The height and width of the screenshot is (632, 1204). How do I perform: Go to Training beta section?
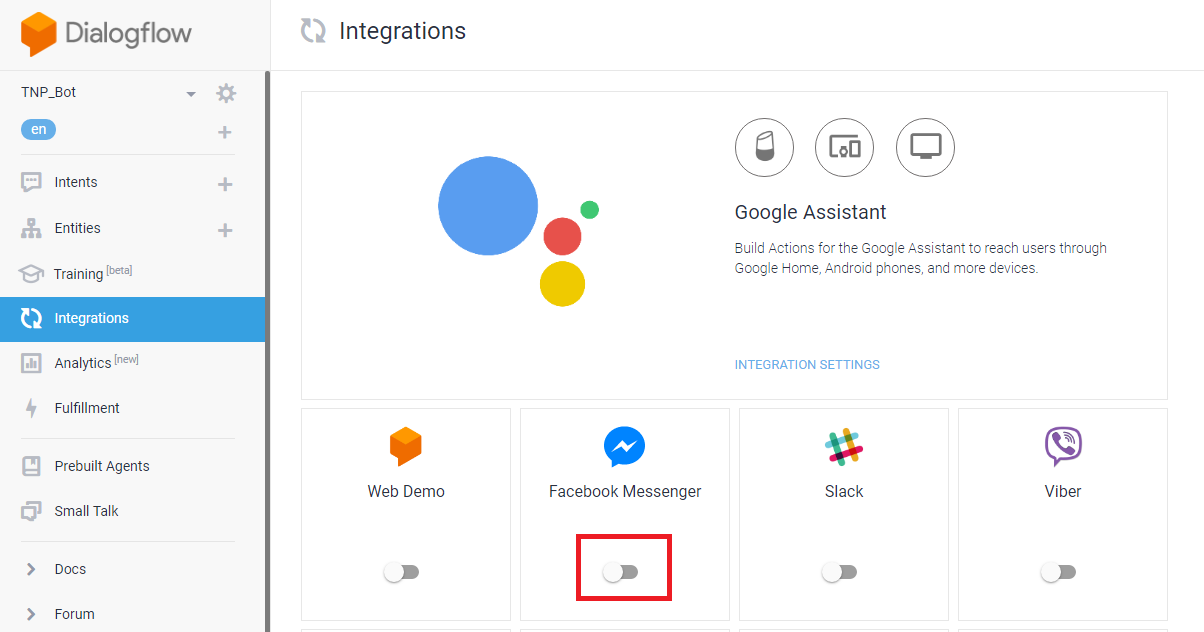coord(93,273)
